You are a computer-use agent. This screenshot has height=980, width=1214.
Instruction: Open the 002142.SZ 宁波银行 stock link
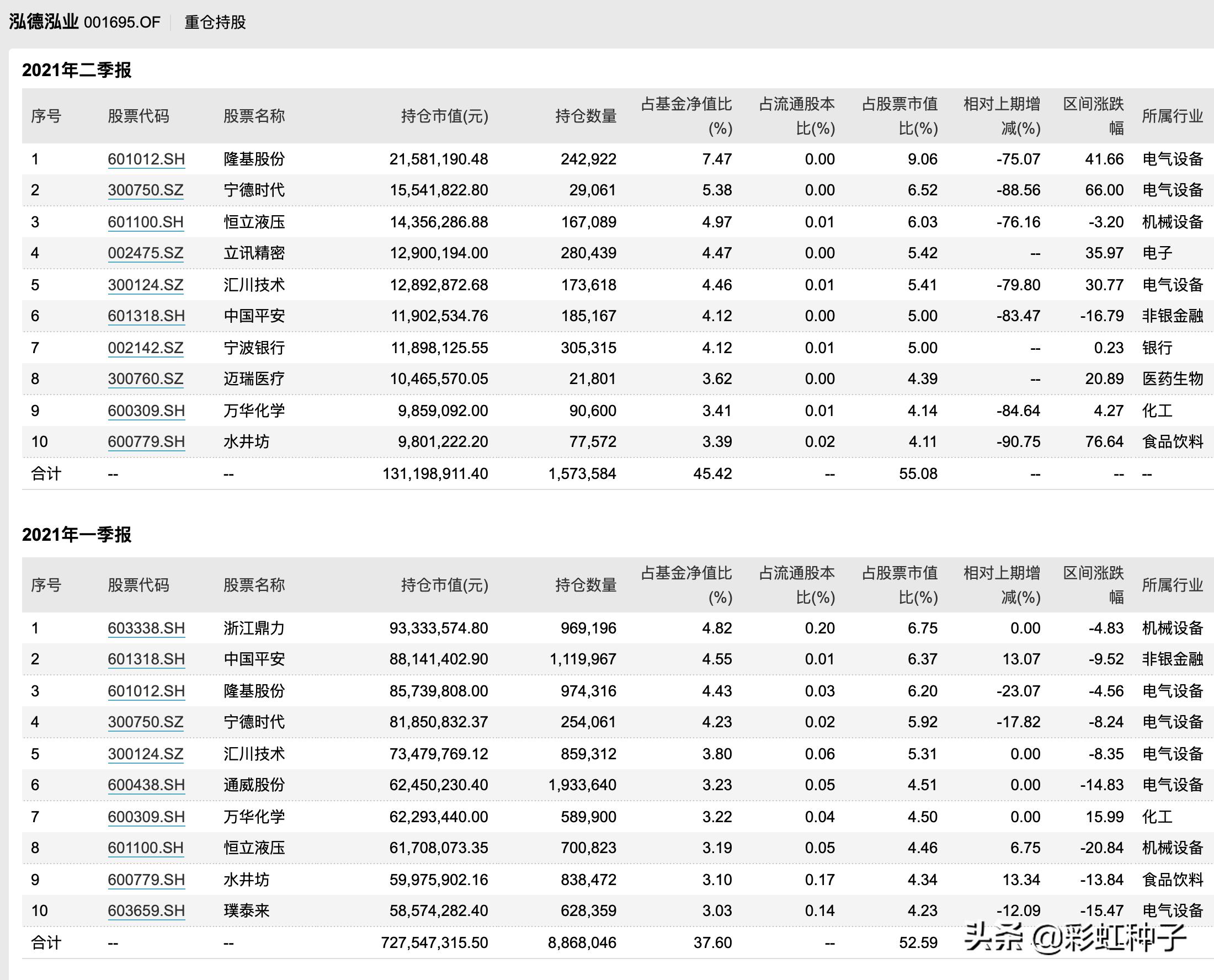tap(146, 348)
